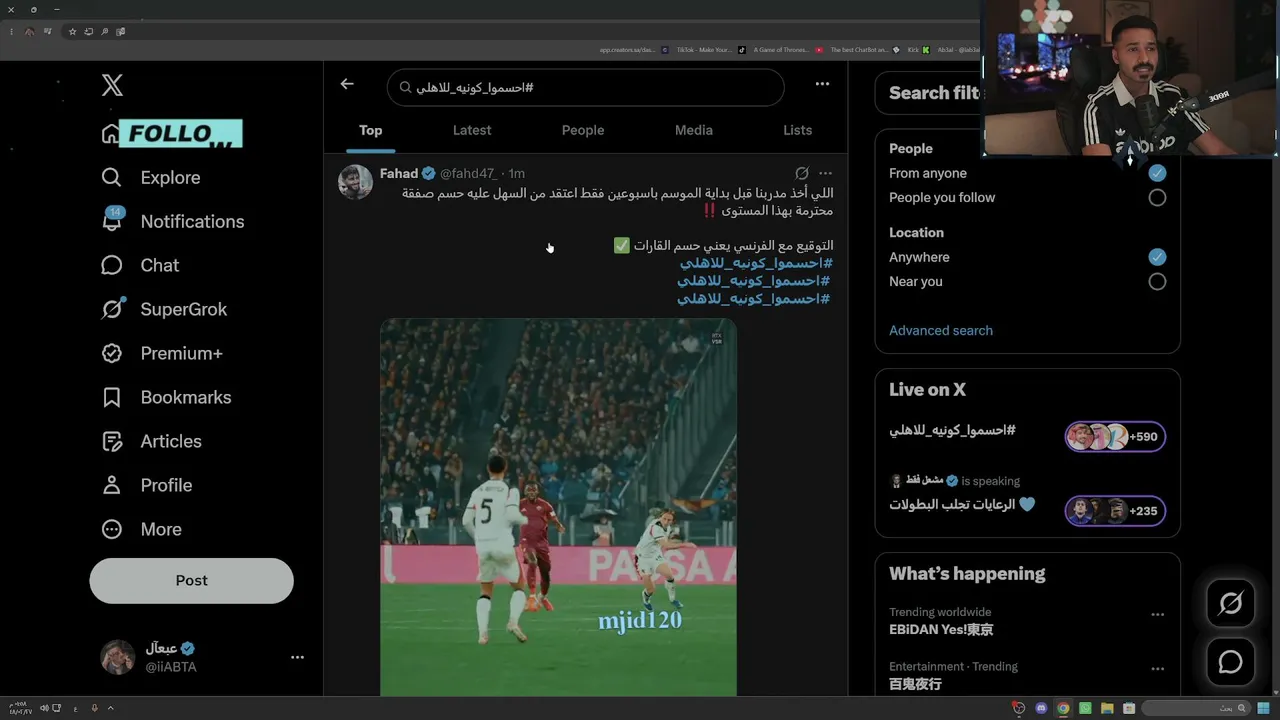The image size is (1280, 720).
Task: Click Grok icon on Fahad's post
Action: pos(802,173)
